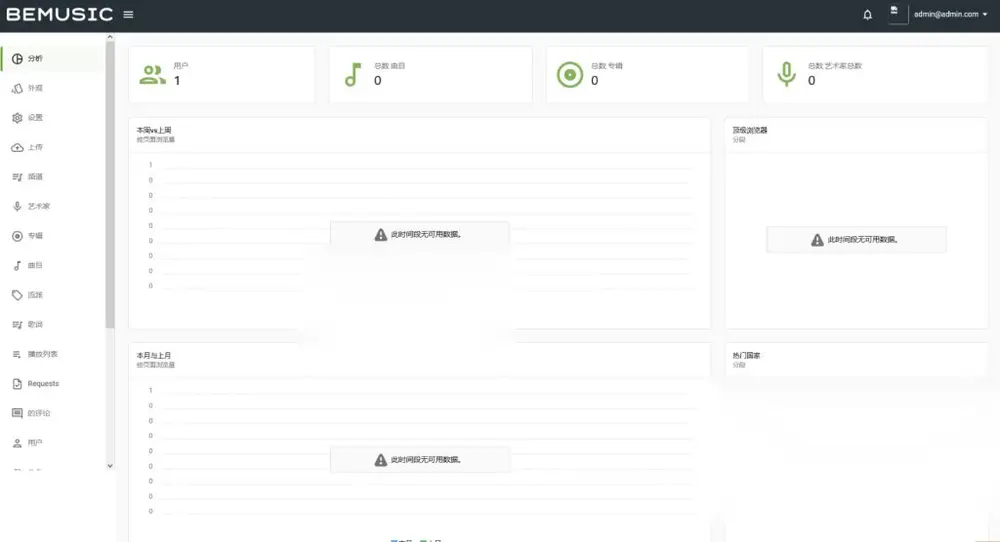Open the Requests item in sidebar
The image size is (1000, 542).
(52, 384)
